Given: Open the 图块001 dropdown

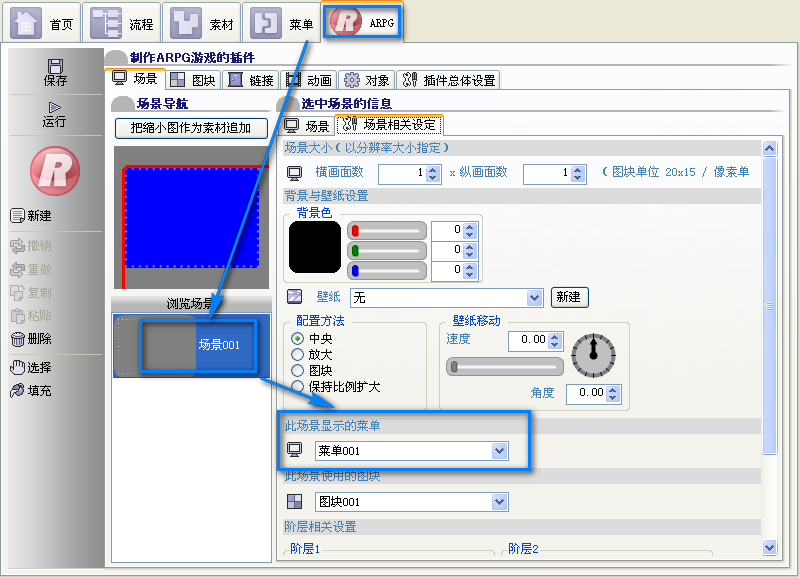Looking at the screenshot, I should click(411, 502).
